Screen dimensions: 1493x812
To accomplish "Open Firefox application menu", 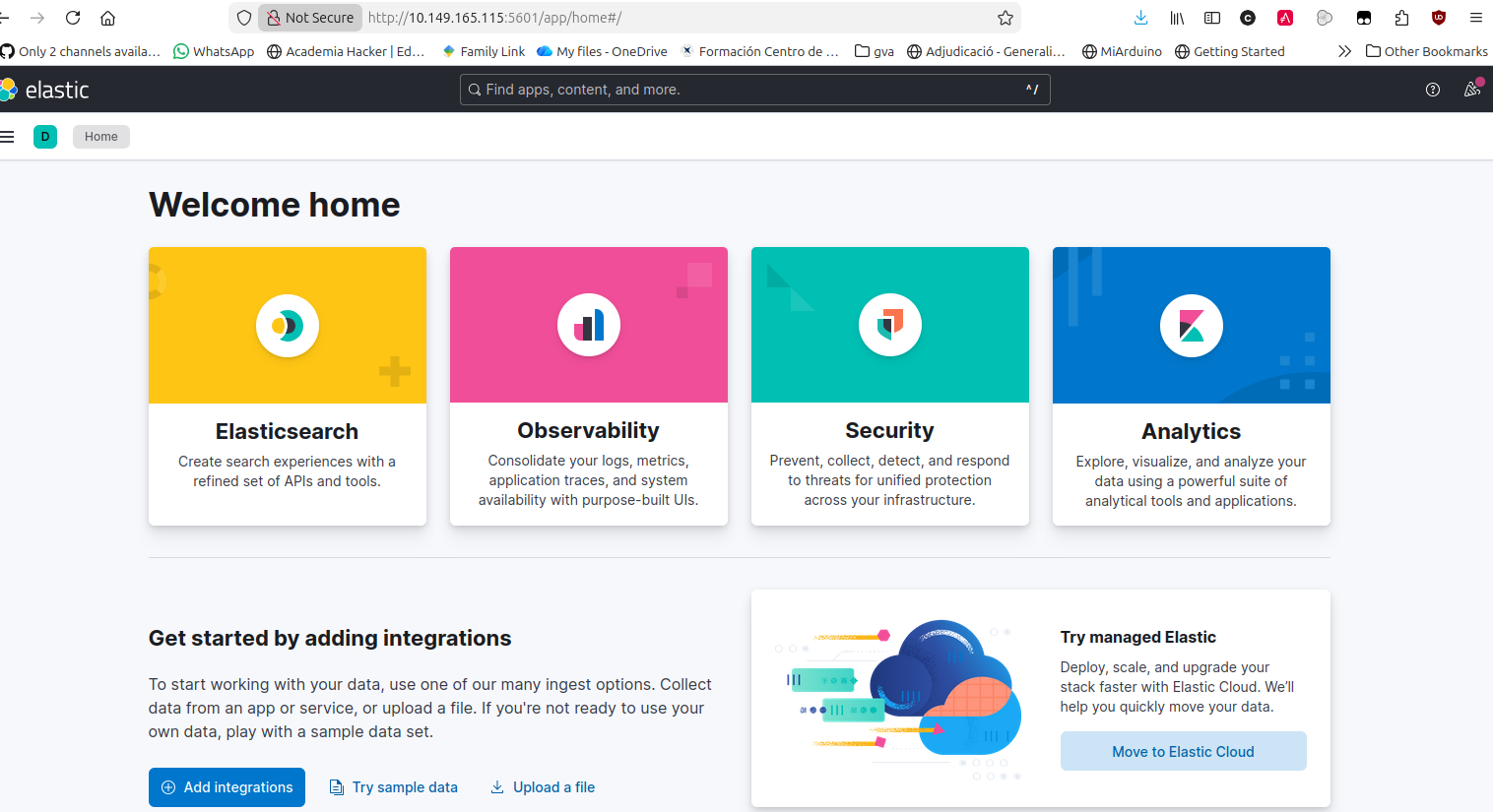I will pos(1475,18).
